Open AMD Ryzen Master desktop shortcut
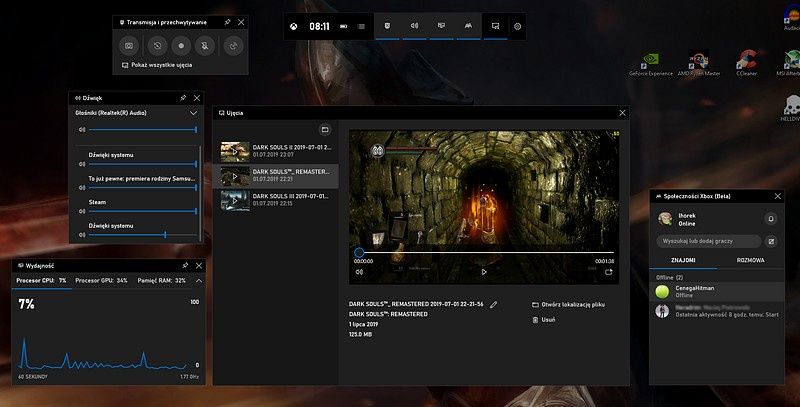The width and height of the screenshot is (800, 407). (699, 63)
